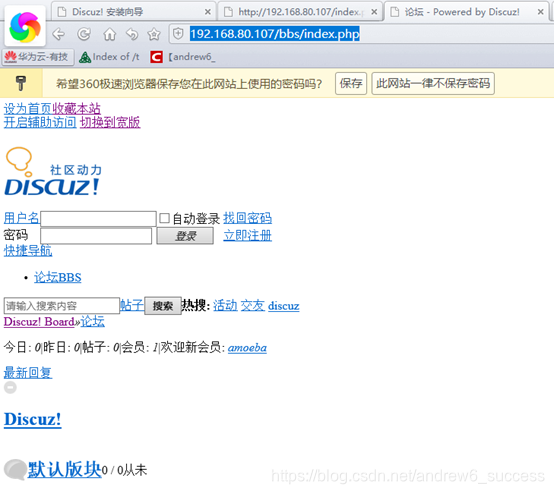Toggle the 自动登录 checkbox
Viewport: 554px width, 494px height.
(x=164, y=218)
